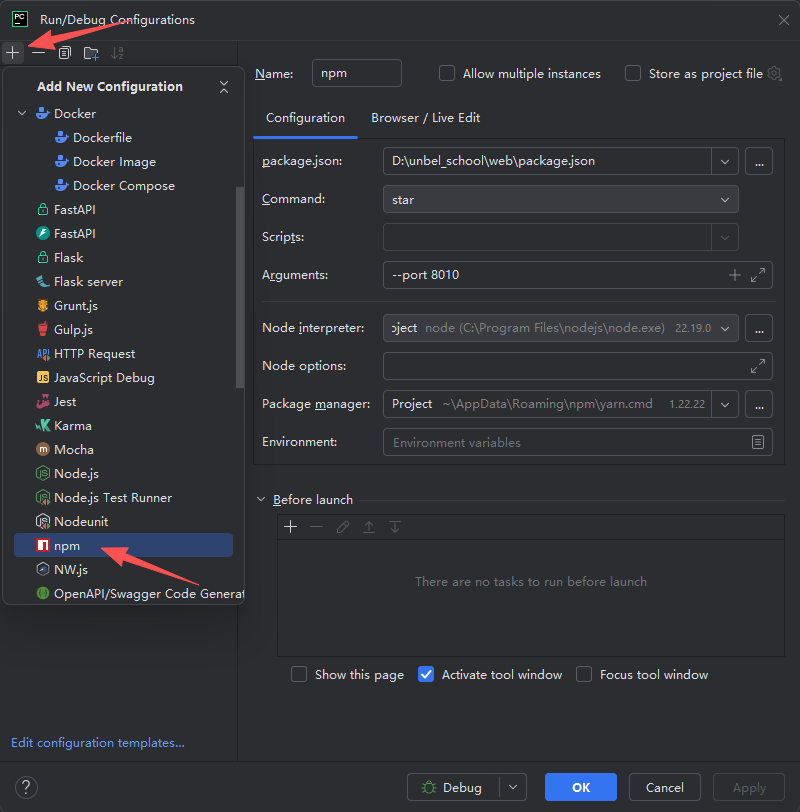Viewport: 800px width, 812px height.
Task: Click the Copy Configuration icon
Action: (65, 53)
